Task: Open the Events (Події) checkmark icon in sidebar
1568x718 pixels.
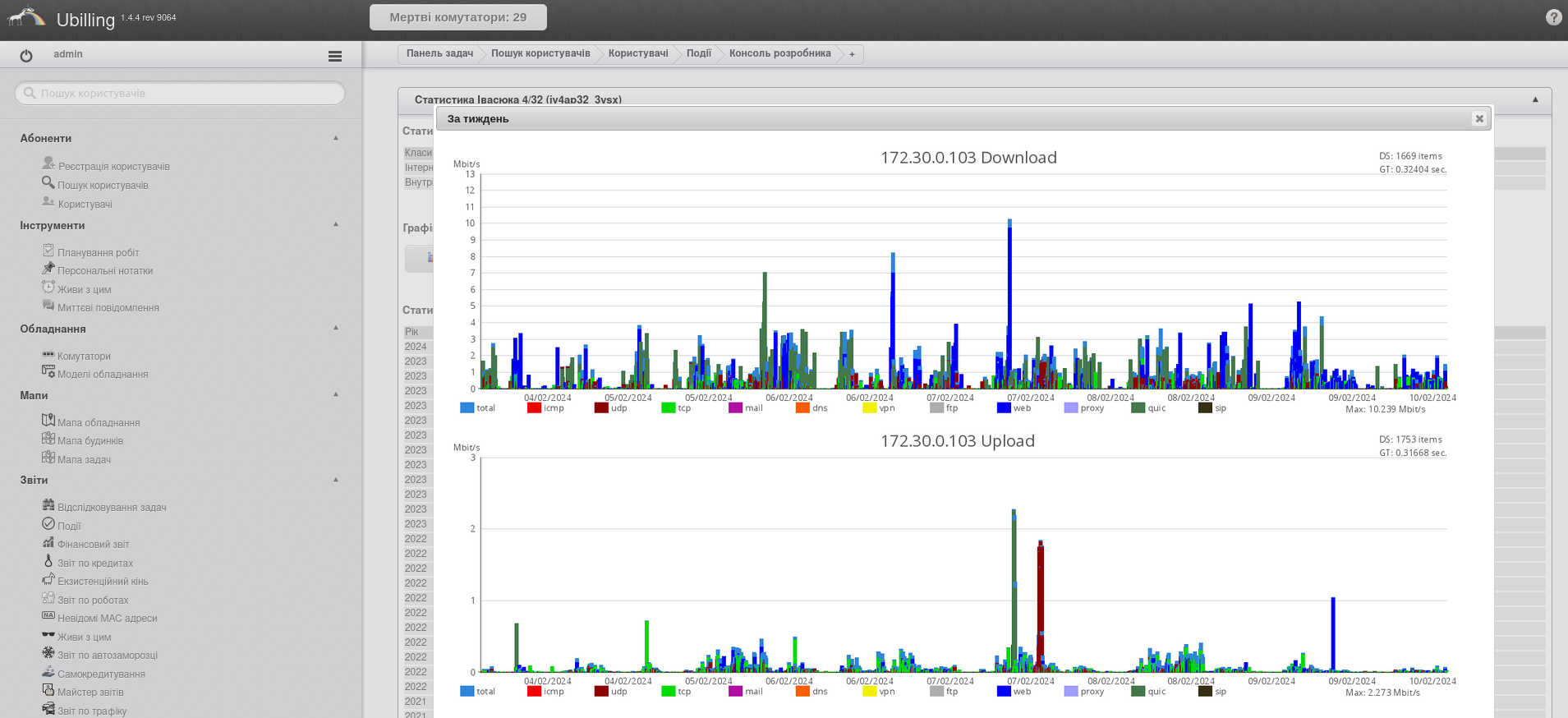Action: (48, 524)
